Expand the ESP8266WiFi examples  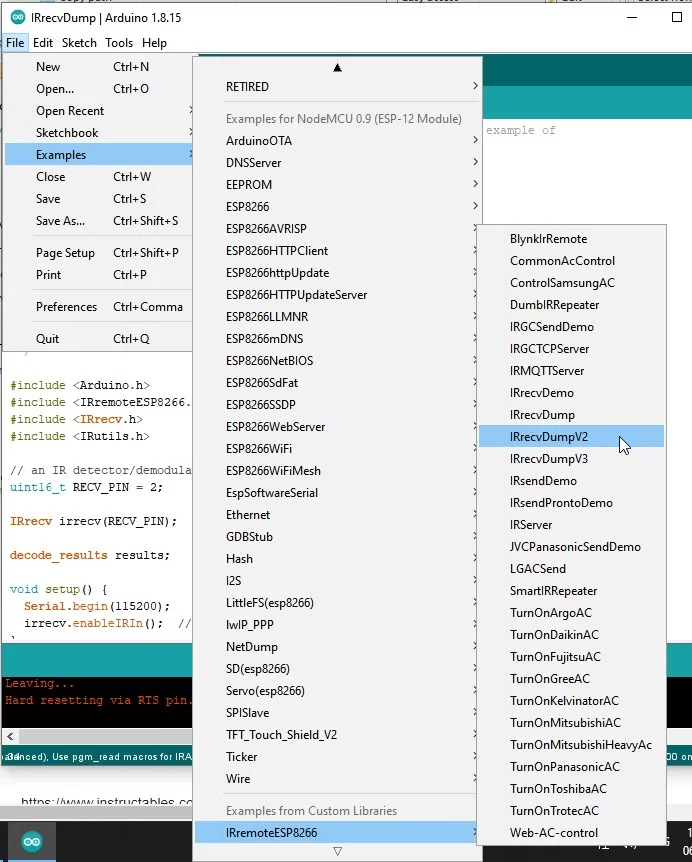pyautogui.click(x=336, y=448)
